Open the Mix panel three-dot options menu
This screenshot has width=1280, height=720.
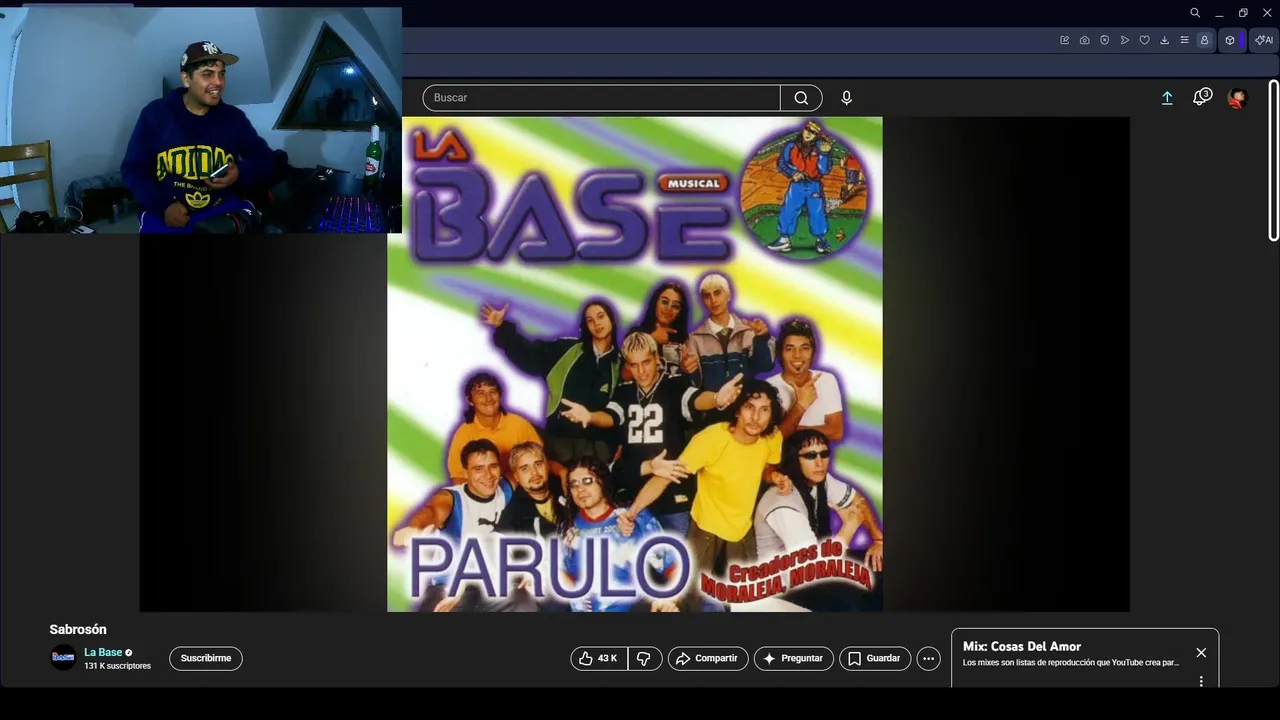[1201, 681]
